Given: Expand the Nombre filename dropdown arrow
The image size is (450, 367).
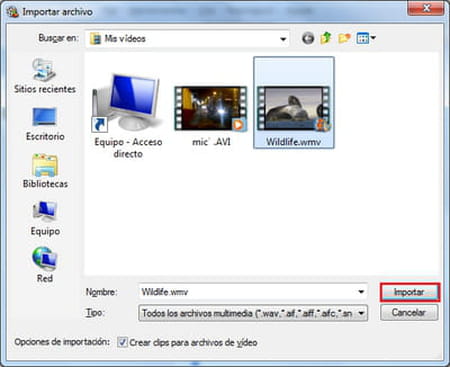Looking at the screenshot, I should coord(361,292).
